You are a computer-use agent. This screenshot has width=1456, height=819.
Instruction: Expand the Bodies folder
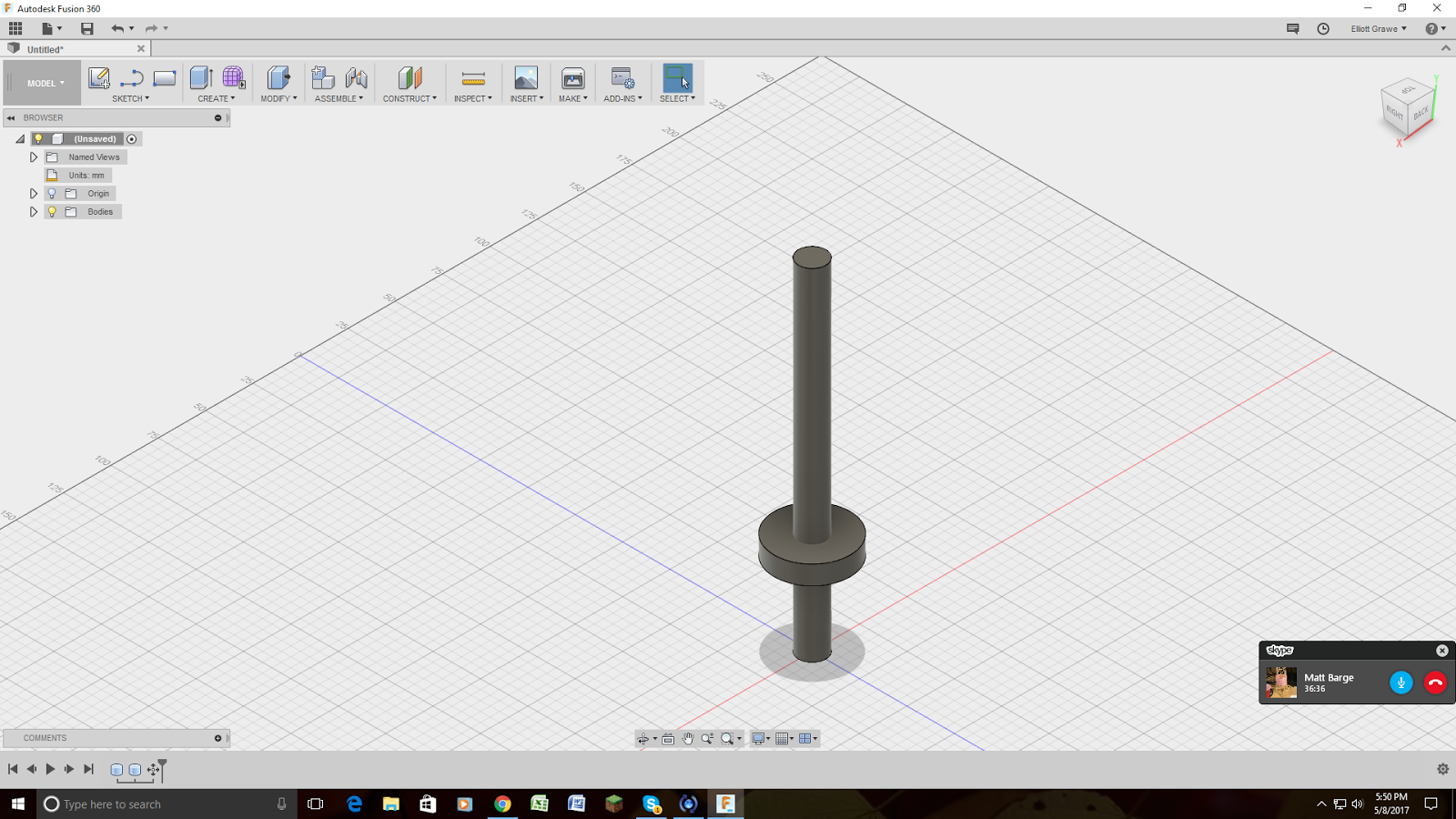tap(34, 212)
